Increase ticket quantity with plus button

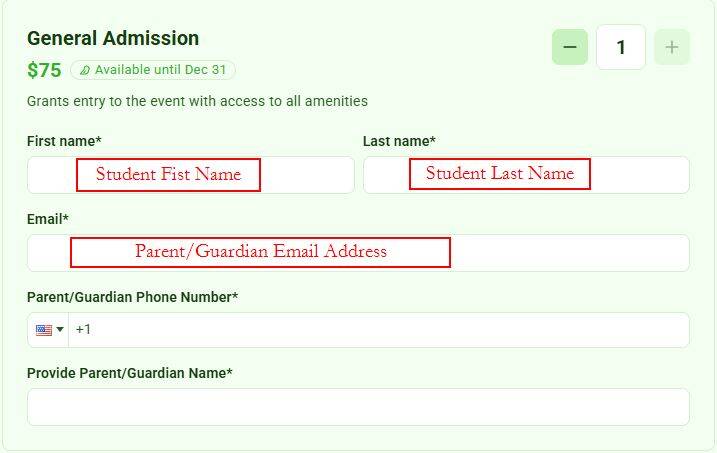672,47
